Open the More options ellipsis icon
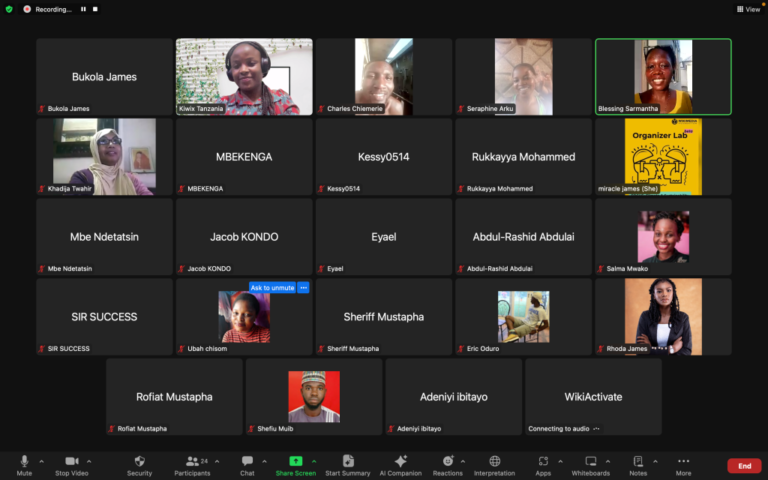 pyautogui.click(x=683, y=461)
